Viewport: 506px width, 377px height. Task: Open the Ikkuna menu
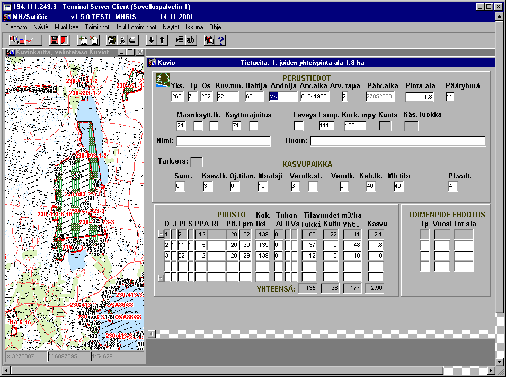coord(194,27)
